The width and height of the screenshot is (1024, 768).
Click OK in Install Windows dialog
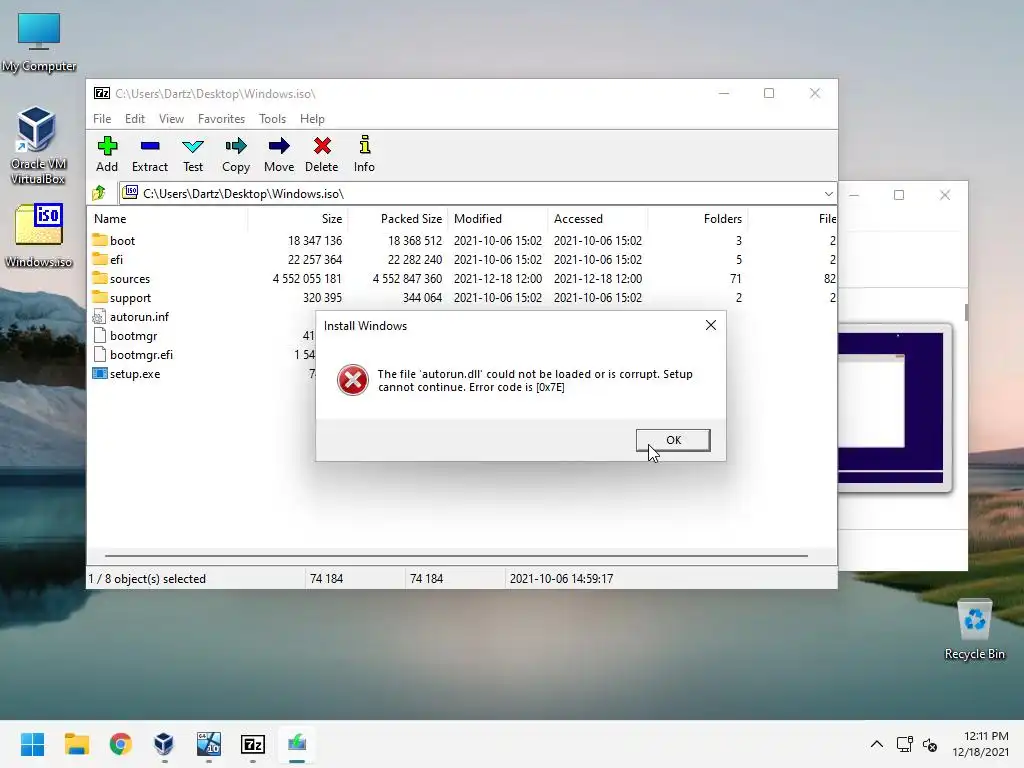[673, 440]
